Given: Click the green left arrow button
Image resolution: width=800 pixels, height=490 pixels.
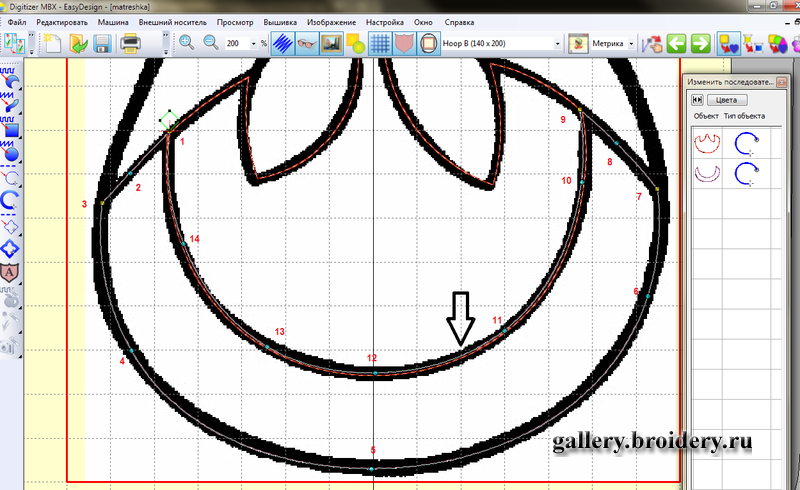Looking at the screenshot, I should point(676,43).
